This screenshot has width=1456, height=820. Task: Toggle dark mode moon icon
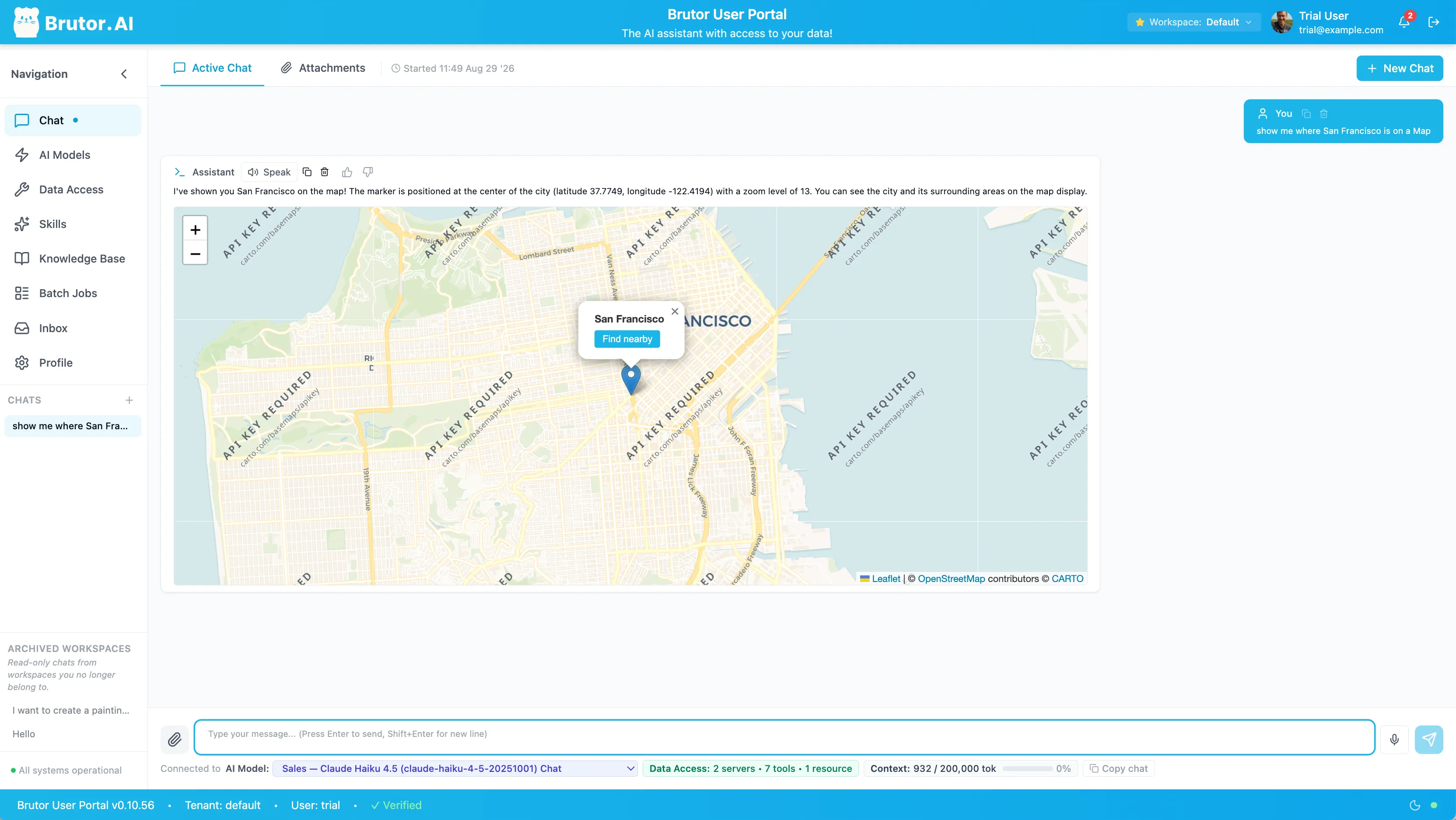click(x=1415, y=805)
